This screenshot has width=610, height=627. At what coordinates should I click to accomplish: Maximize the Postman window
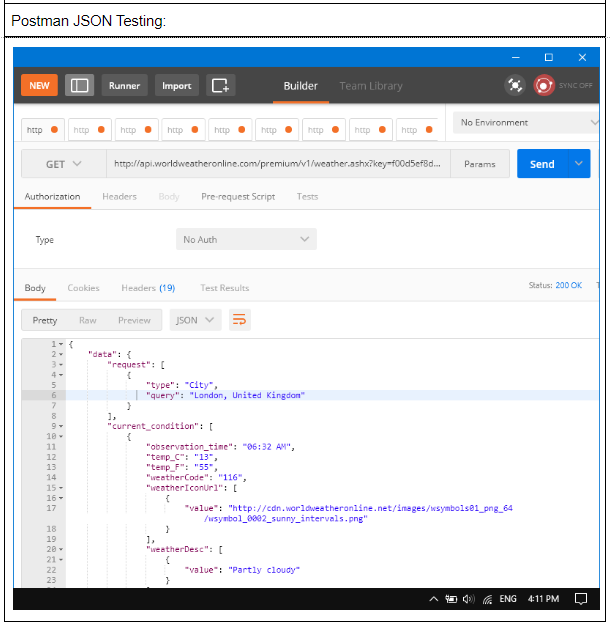point(549,57)
